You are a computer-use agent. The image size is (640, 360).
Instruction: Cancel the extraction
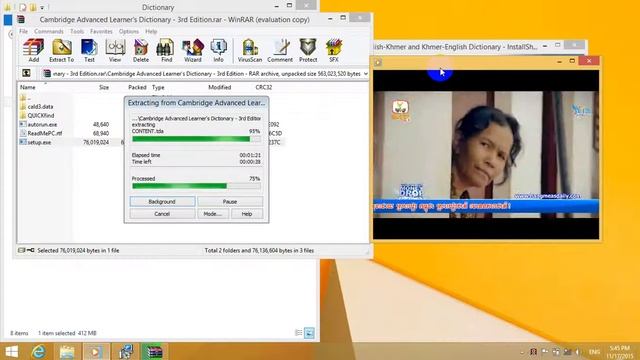coord(162,214)
